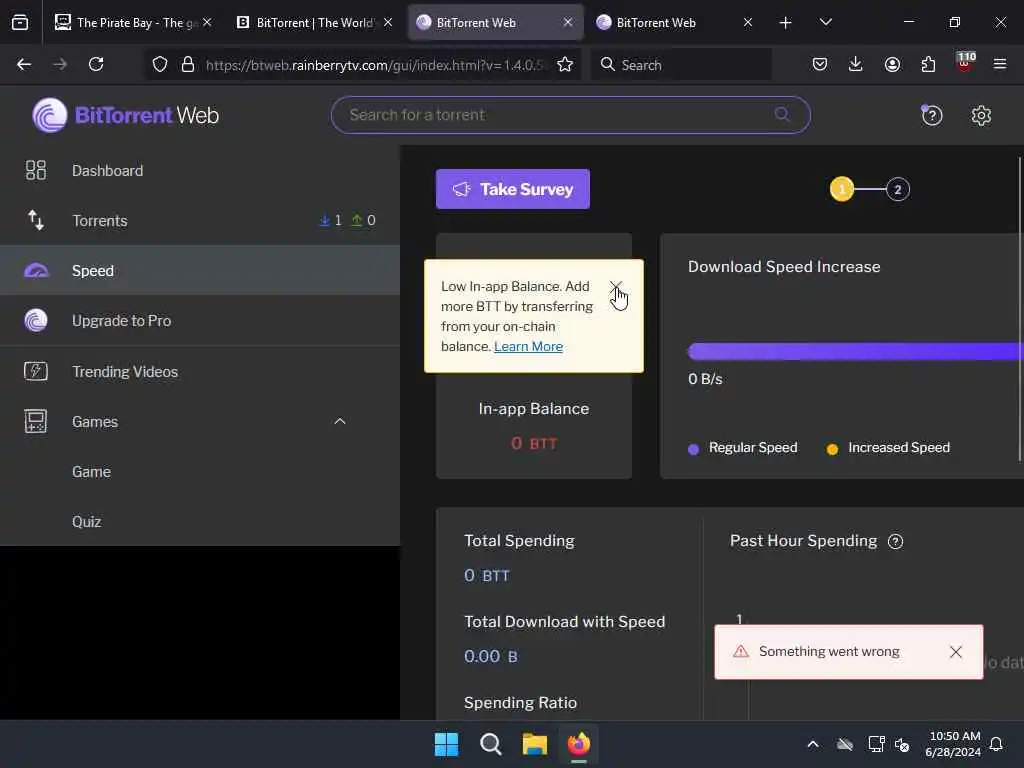This screenshot has height=768, width=1024.
Task: Open the help question mark icon
Action: coord(931,116)
